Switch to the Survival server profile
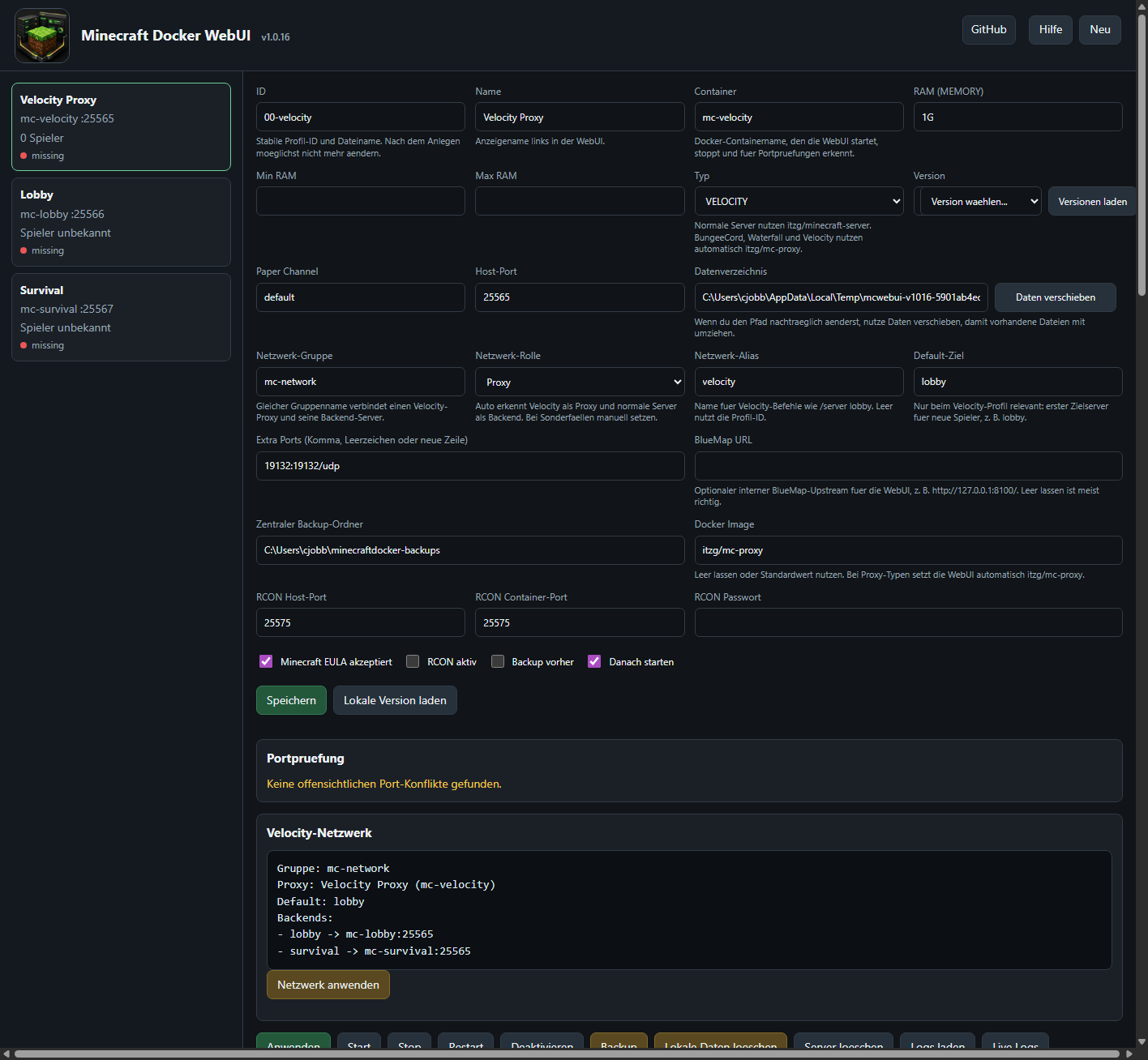 click(121, 317)
